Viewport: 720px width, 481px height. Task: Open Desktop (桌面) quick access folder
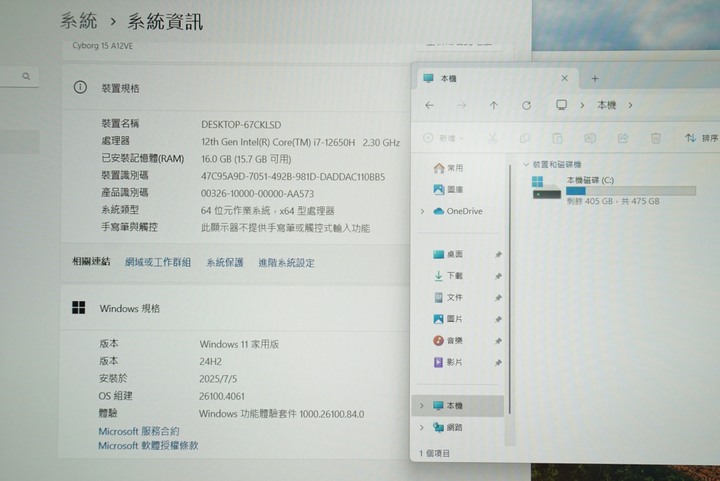pos(448,254)
